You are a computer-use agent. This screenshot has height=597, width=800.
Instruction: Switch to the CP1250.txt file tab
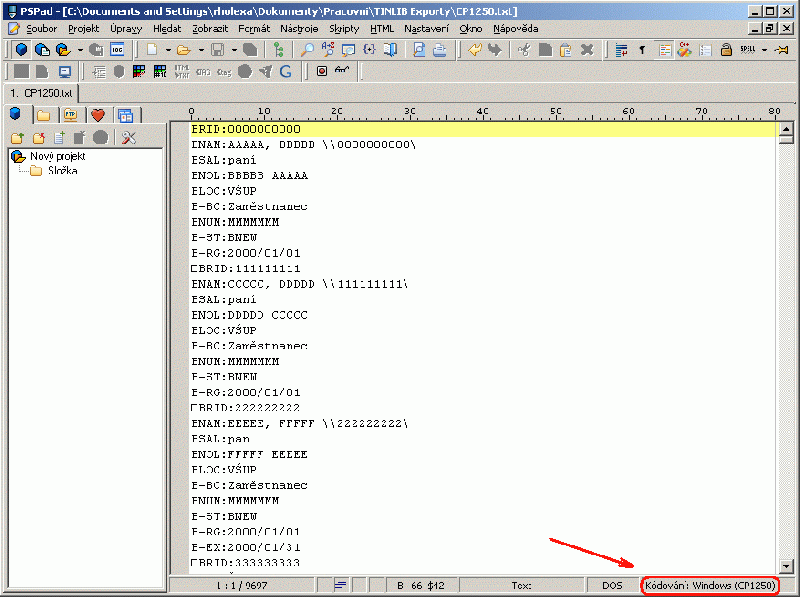point(41,93)
